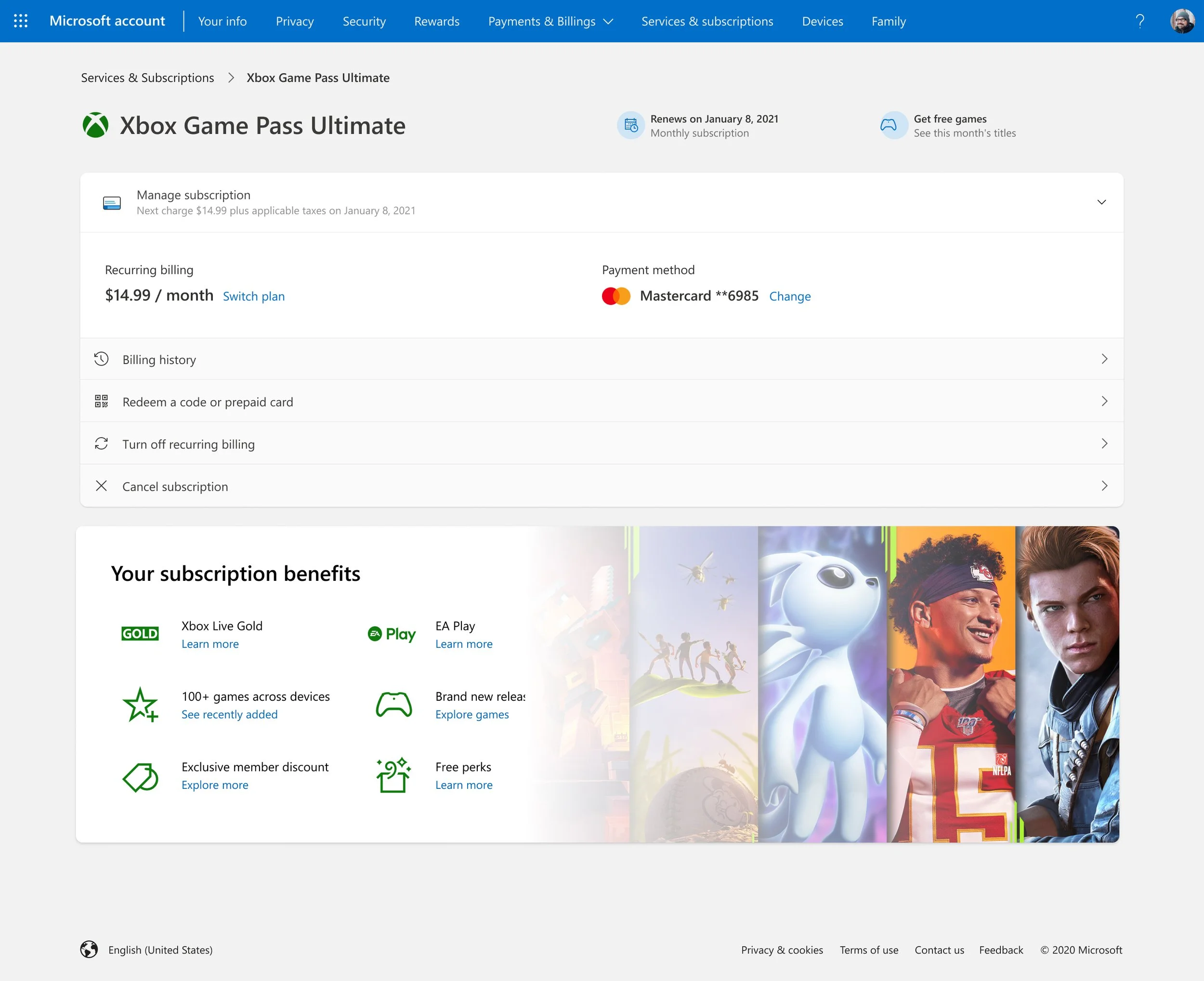
Task: Change the Mastercard payment method
Action: click(x=789, y=296)
